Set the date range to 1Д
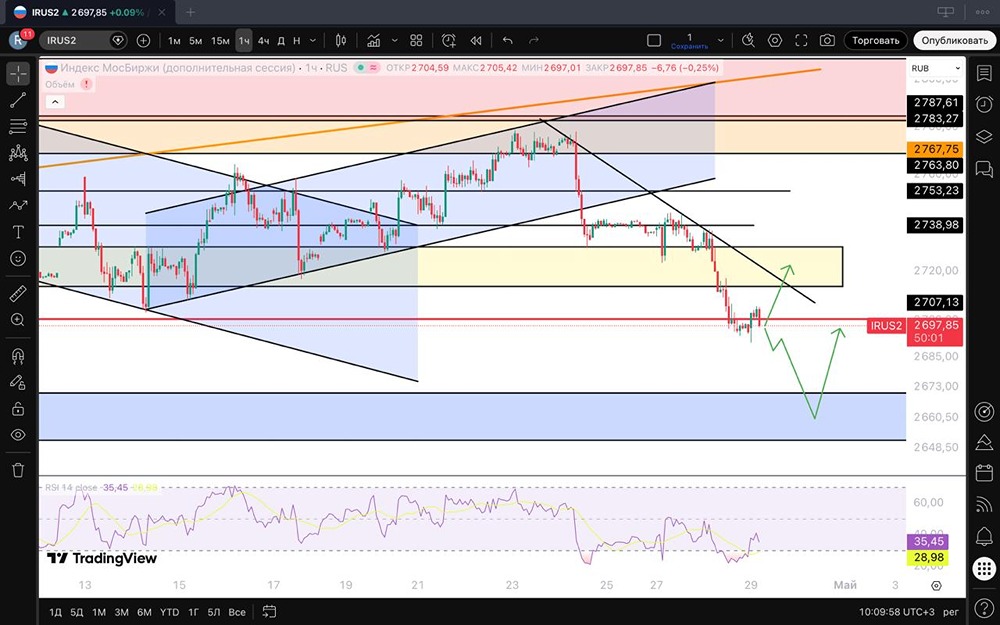 55,612
